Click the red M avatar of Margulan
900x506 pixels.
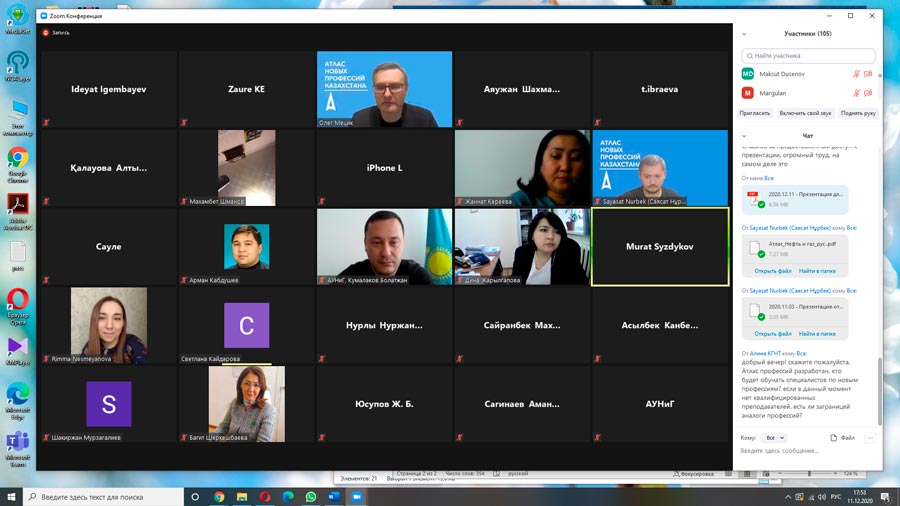(x=747, y=93)
